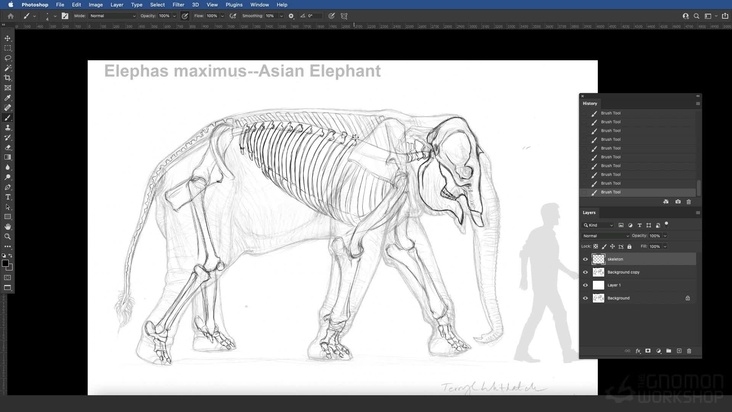
Task: Select the Hand tool
Action: coord(7,227)
